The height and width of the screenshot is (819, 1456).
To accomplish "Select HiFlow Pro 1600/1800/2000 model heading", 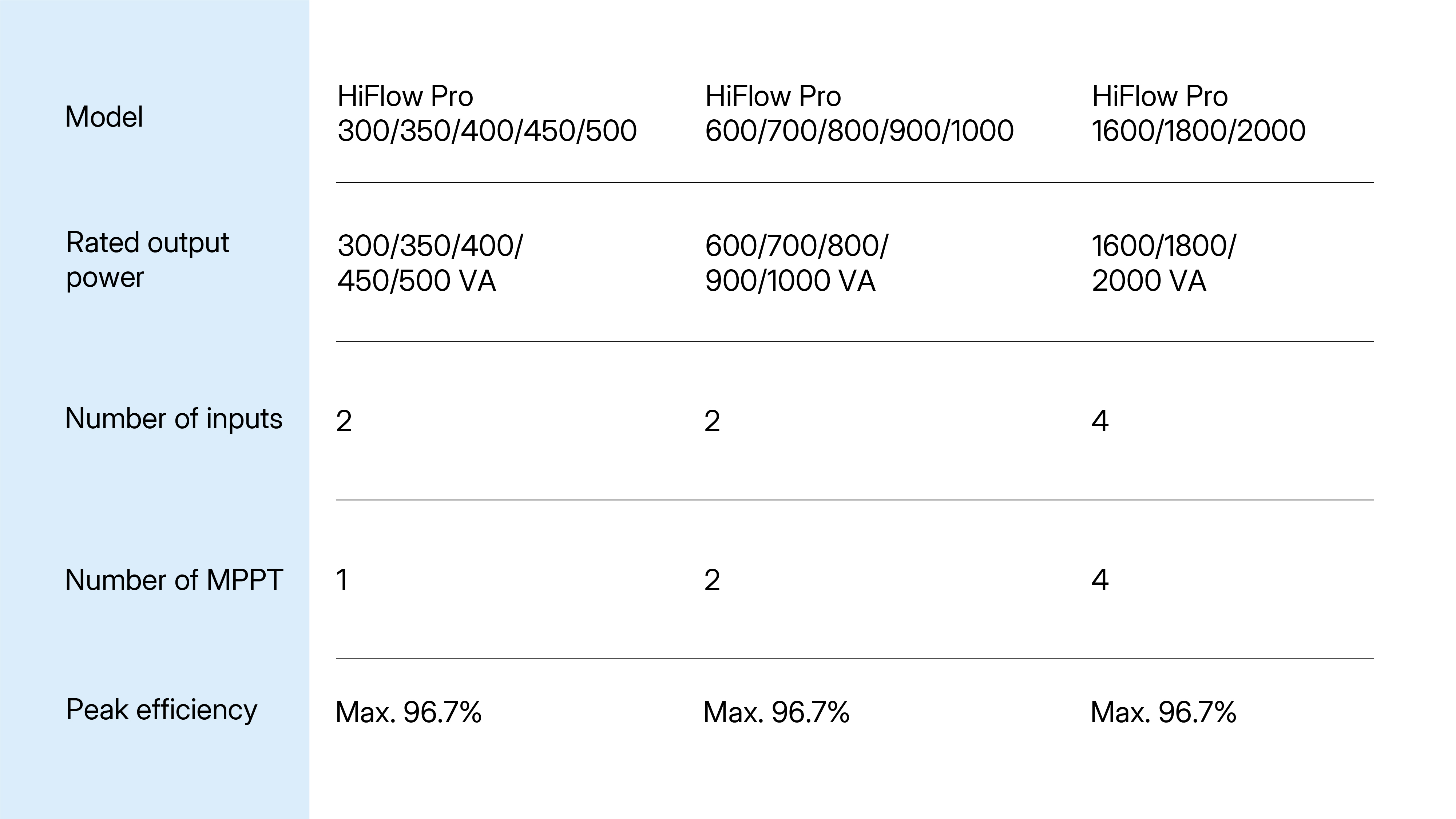I will 1198,113.
